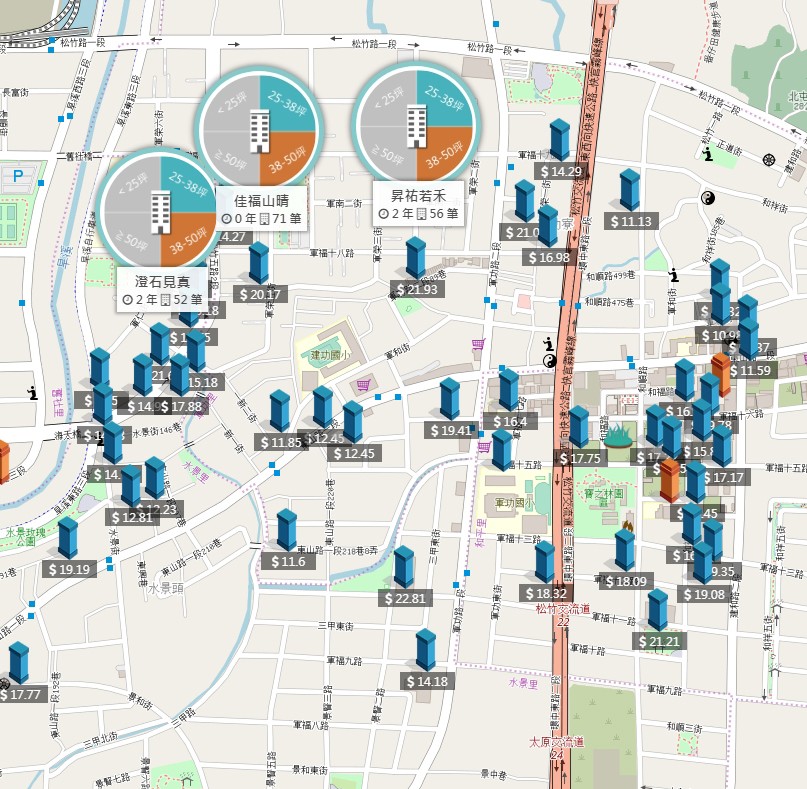Click the 松竹交流道 interchange label
The width and height of the screenshot is (807, 789).
563,609
